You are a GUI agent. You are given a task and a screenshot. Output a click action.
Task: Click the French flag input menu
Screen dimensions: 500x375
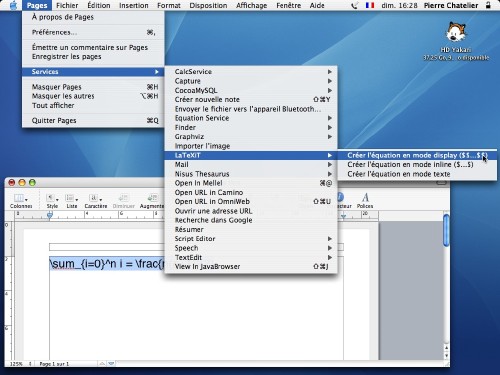coord(370,5)
